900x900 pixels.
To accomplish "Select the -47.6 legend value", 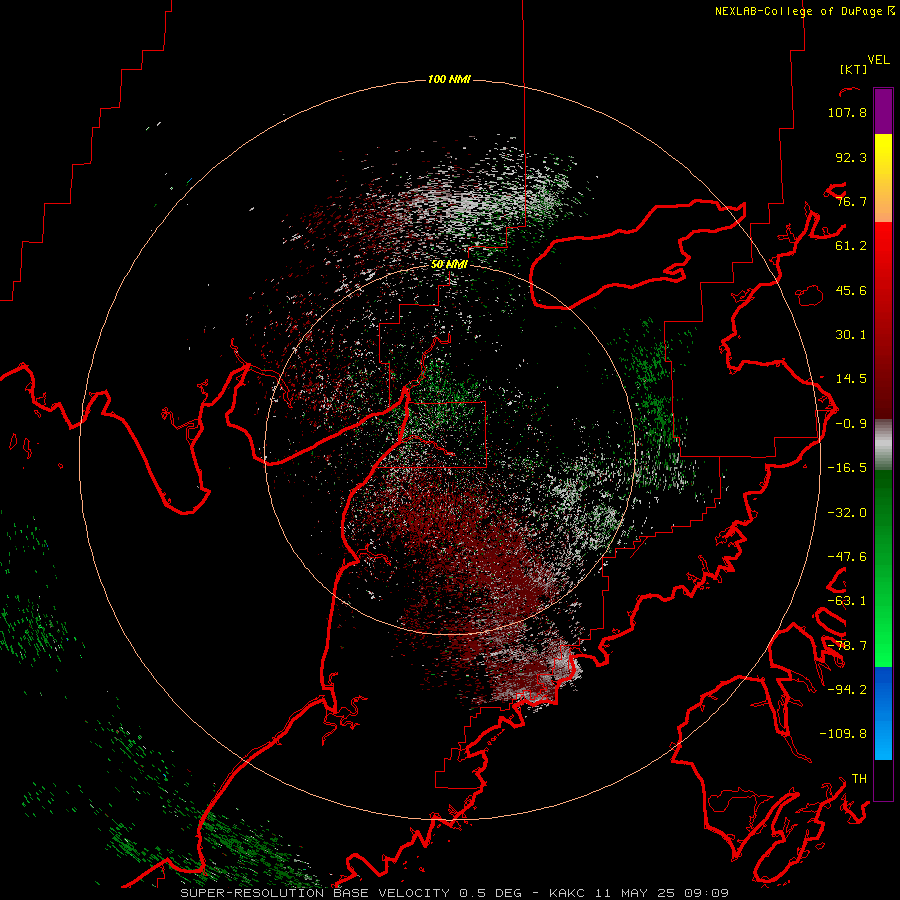I will (847, 557).
